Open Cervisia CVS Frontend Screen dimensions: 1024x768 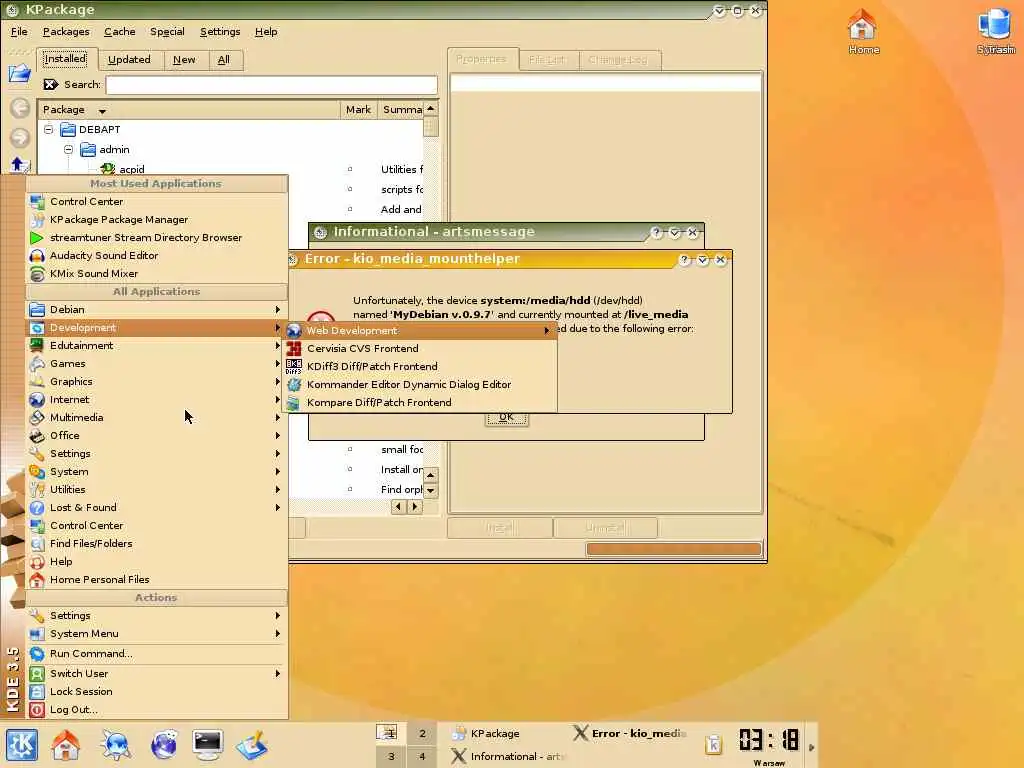tap(420, 349)
